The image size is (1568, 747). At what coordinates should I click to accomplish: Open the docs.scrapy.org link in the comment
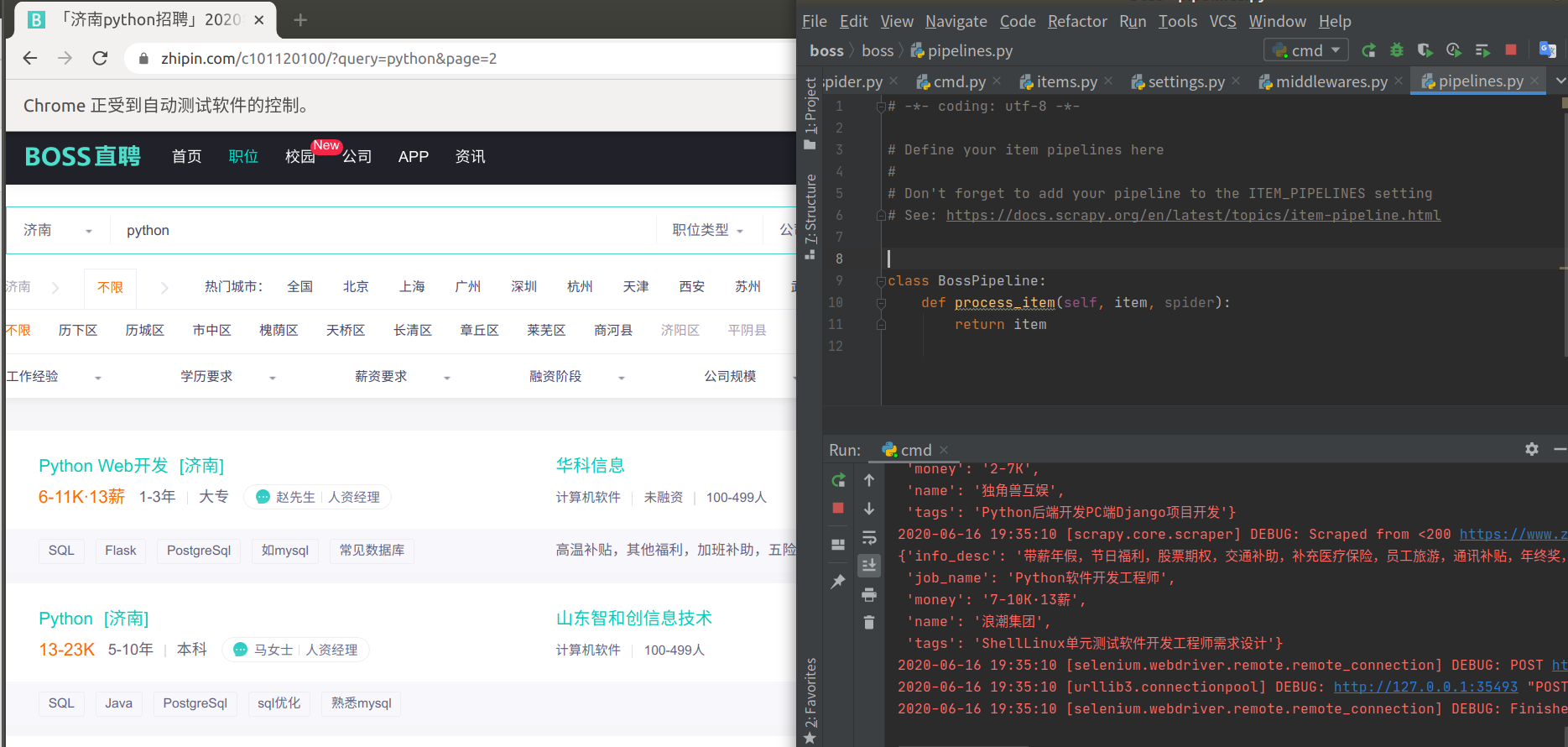coord(1193,216)
